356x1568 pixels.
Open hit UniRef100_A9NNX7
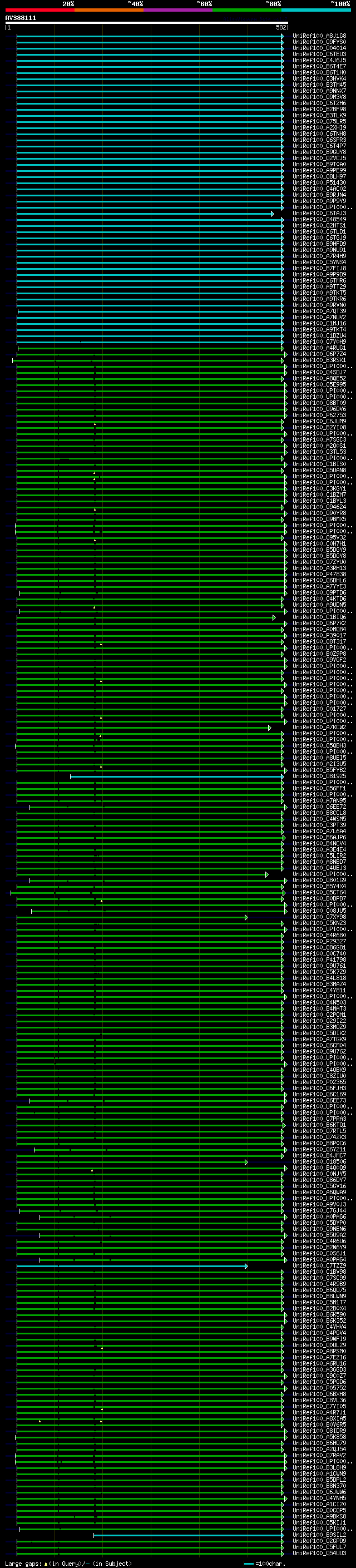click(319, 91)
